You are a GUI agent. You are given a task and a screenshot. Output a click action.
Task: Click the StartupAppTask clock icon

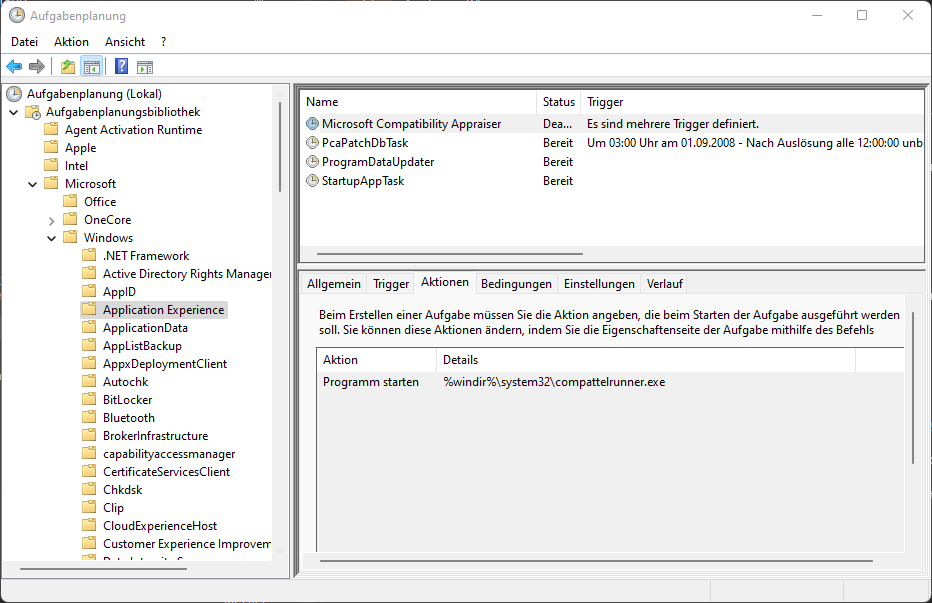coord(312,181)
